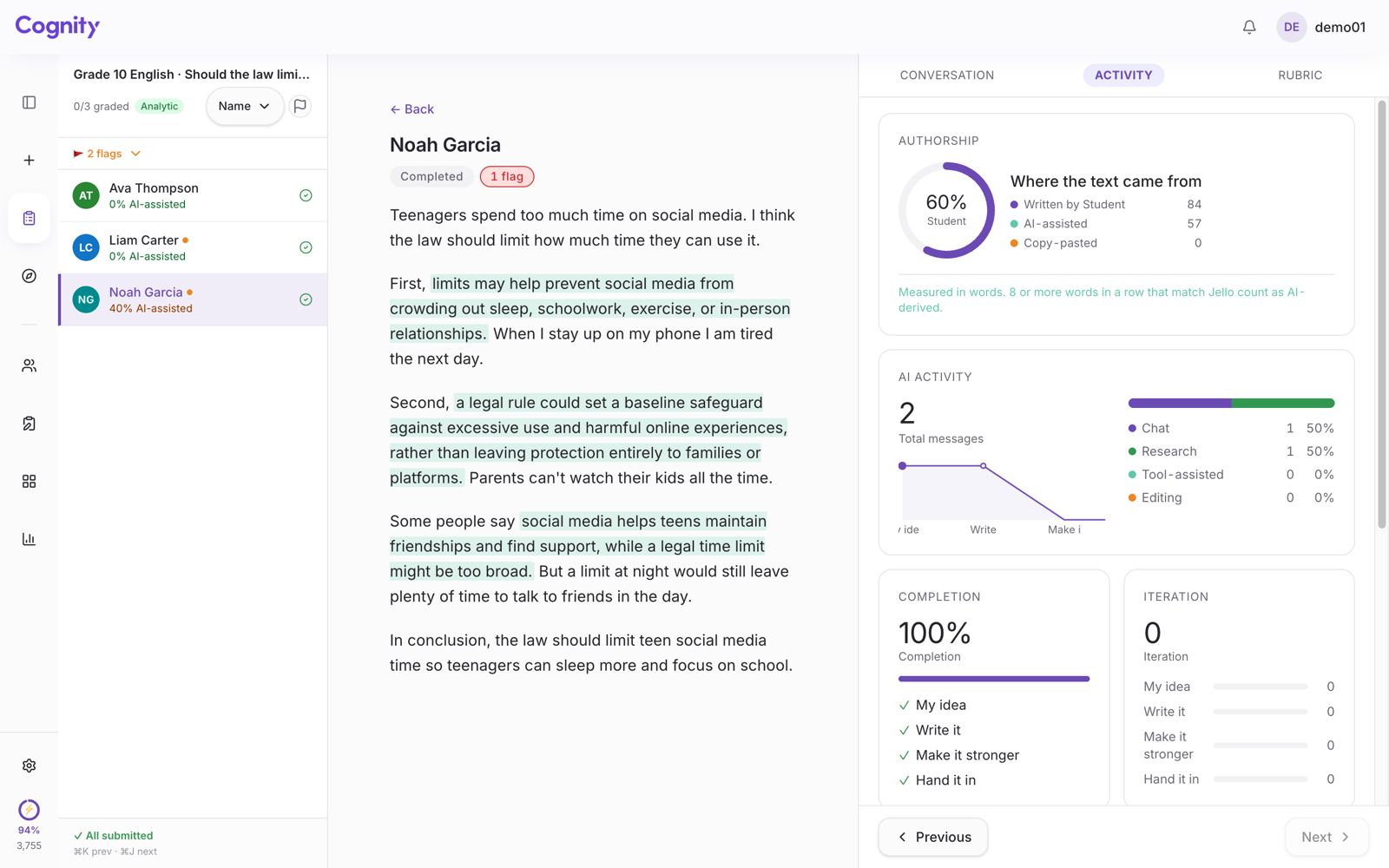
Task: Open the document edit icon in sidebar
Action: coord(29,424)
